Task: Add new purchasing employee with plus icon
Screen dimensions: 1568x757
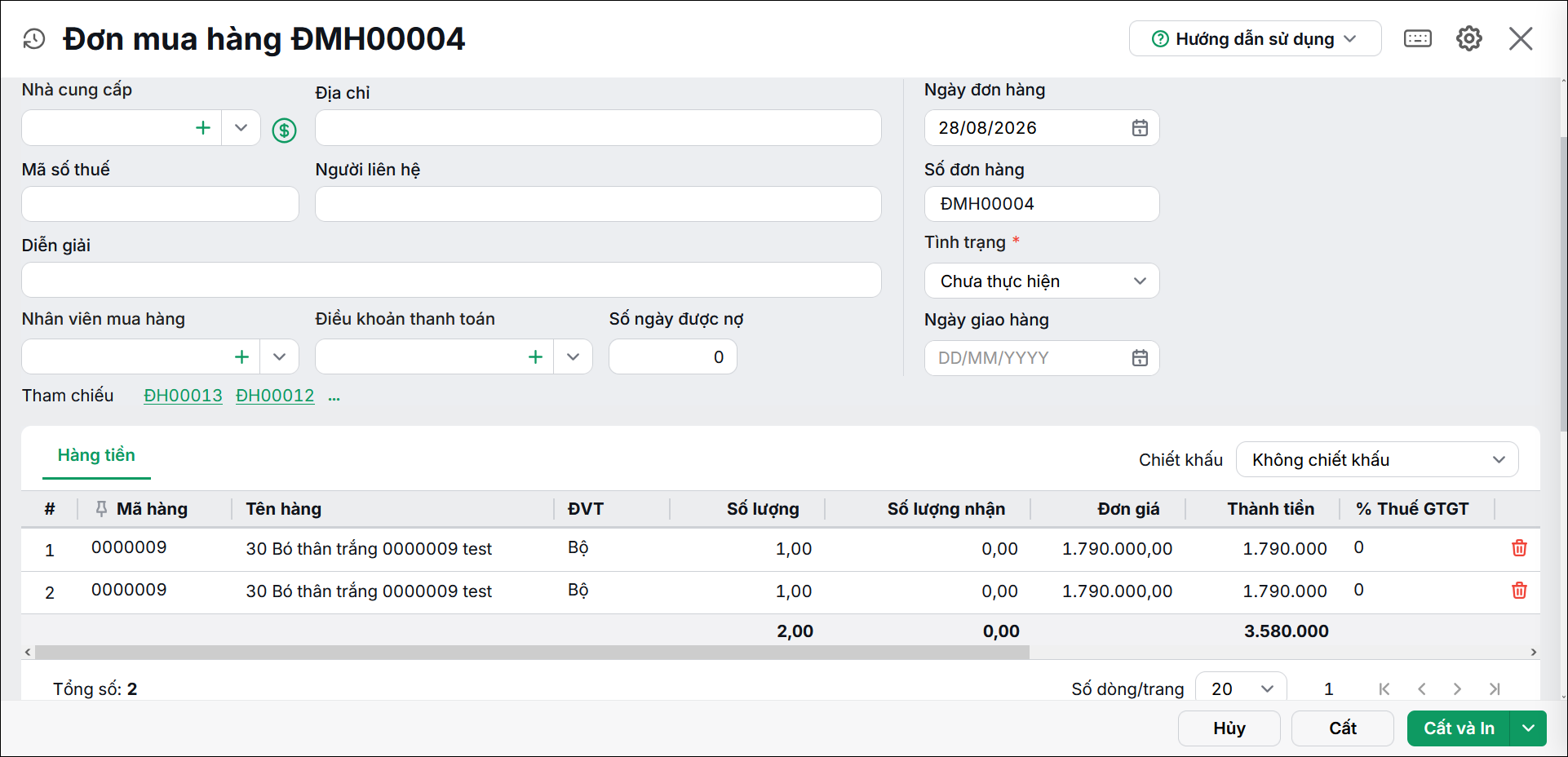Action: [241, 356]
